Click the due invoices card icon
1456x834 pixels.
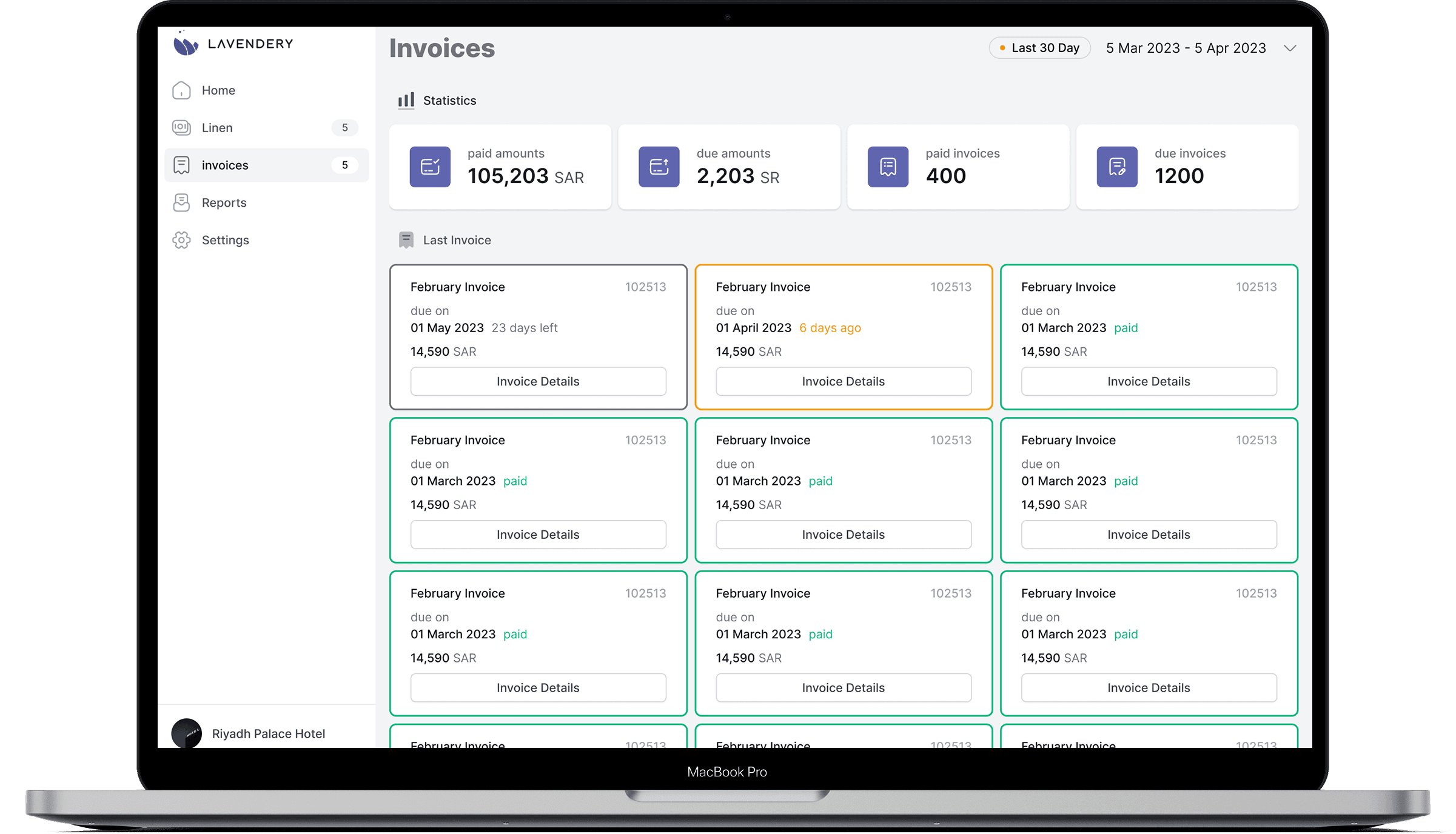[x=1117, y=167]
